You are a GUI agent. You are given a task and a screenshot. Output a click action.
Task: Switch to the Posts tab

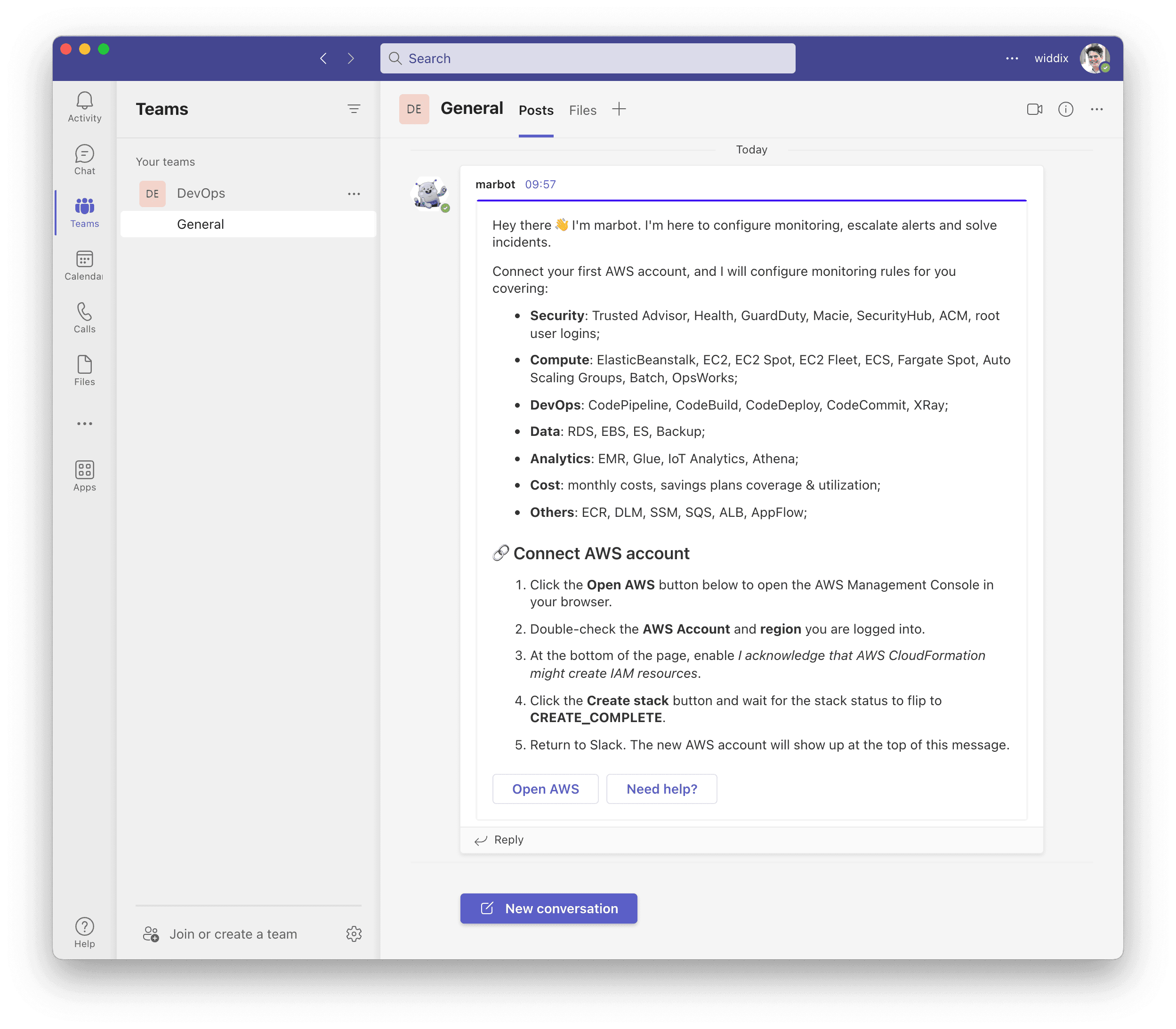(536, 110)
